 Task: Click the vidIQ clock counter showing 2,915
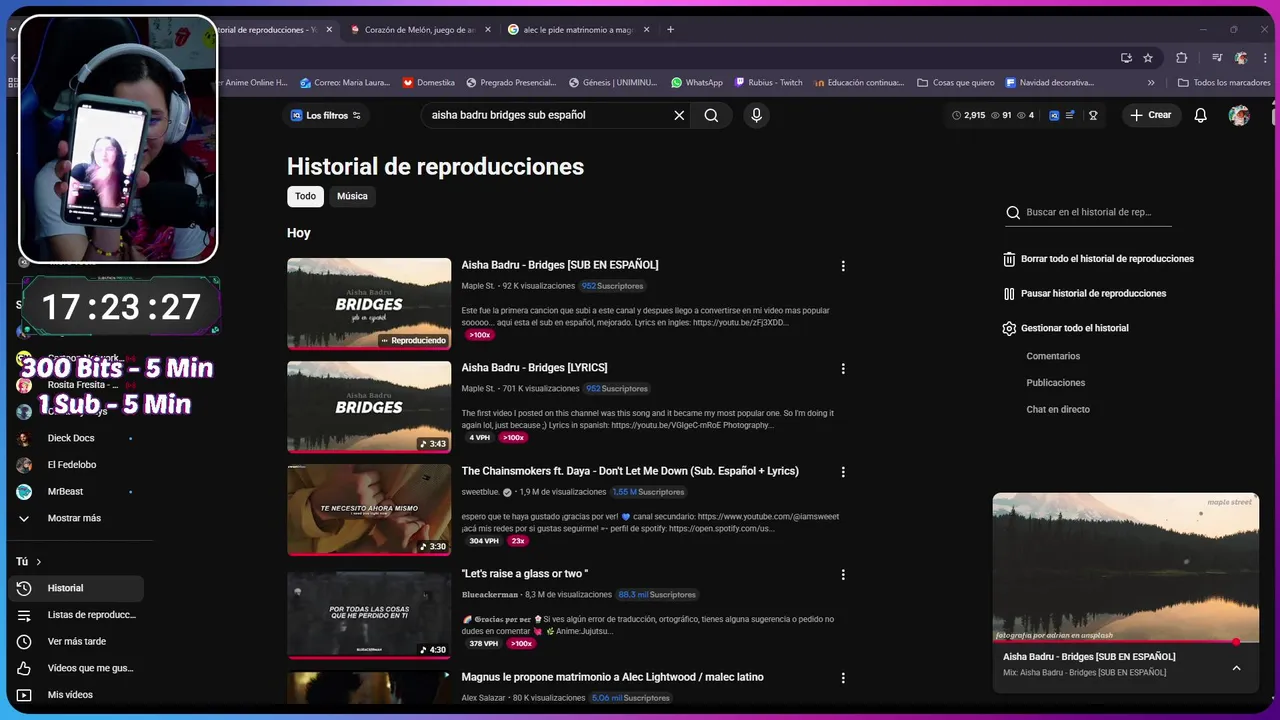click(968, 115)
